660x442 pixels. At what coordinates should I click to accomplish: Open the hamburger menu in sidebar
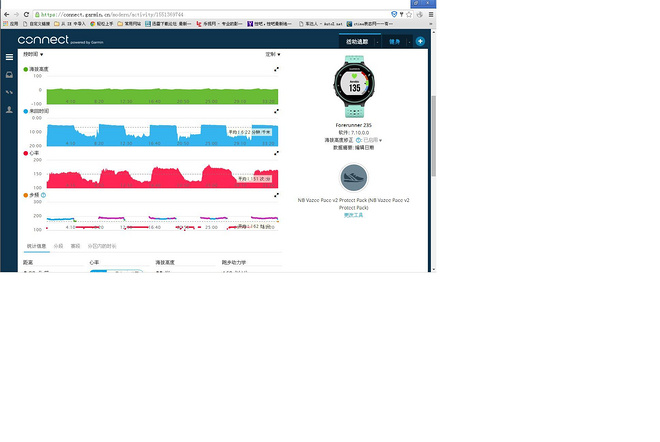9,57
